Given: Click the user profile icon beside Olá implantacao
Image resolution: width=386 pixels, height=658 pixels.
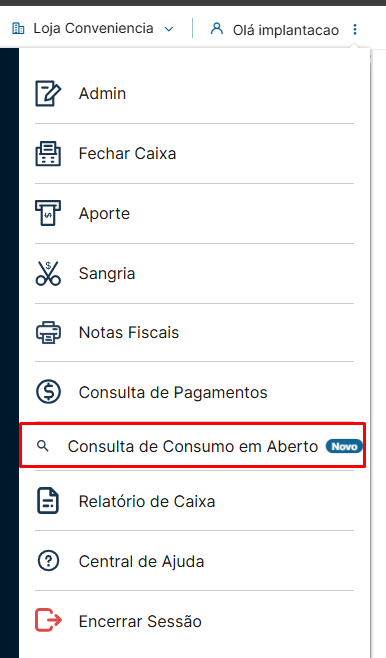Looking at the screenshot, I should click(216, 29).
